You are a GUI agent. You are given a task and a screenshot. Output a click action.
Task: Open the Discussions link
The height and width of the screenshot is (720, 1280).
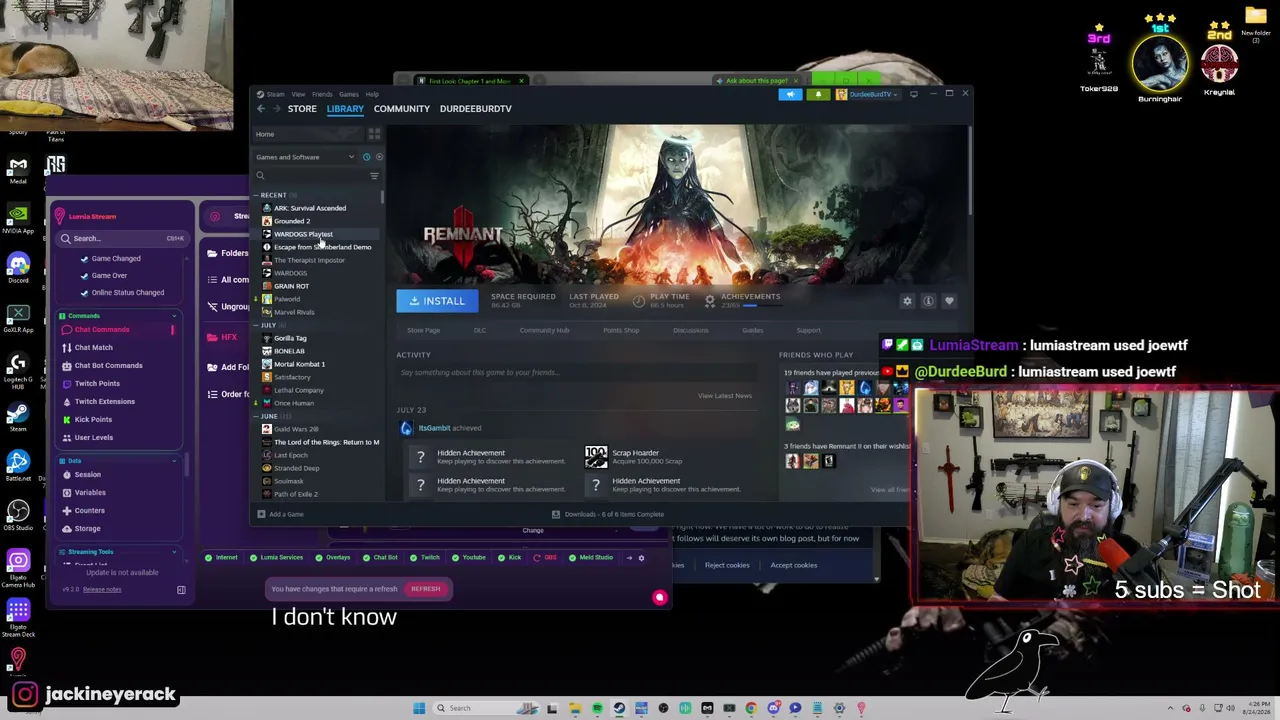pos(690,331)
